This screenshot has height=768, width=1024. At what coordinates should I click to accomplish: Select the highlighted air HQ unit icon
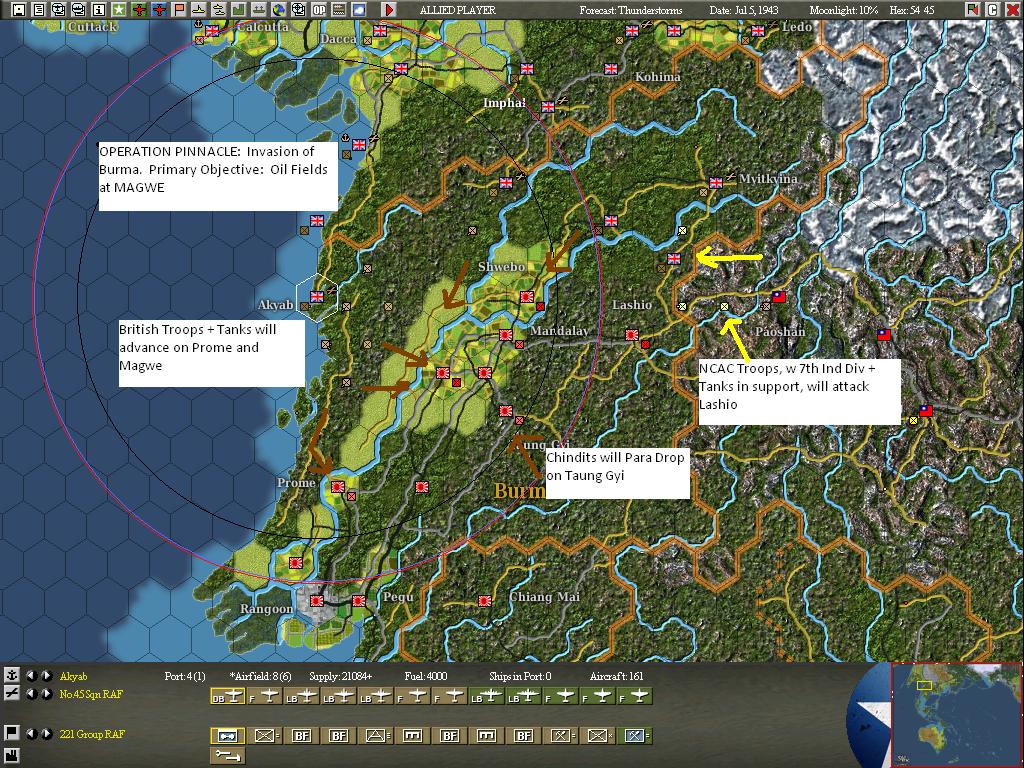click(x=227, y=736)
